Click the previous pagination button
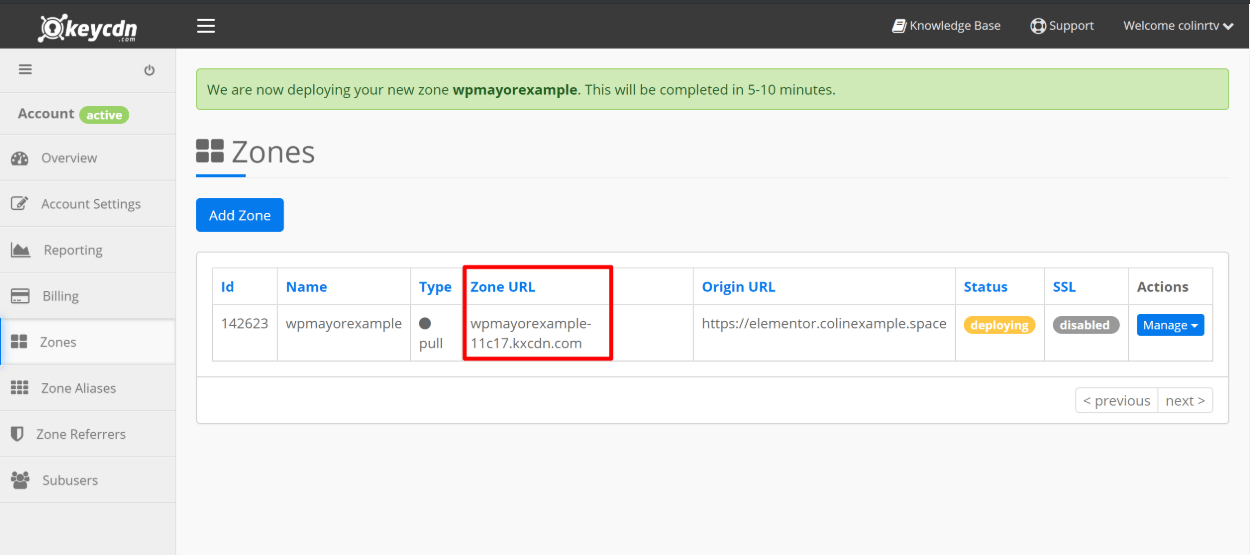This screenshot has width=1250, height=555. coord(1117,400)
